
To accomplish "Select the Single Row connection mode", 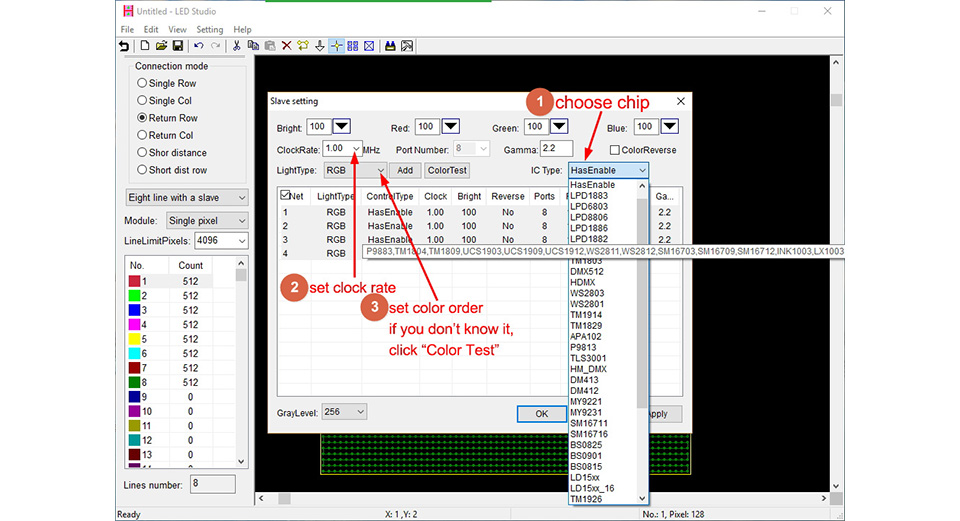I will [167, 83].
